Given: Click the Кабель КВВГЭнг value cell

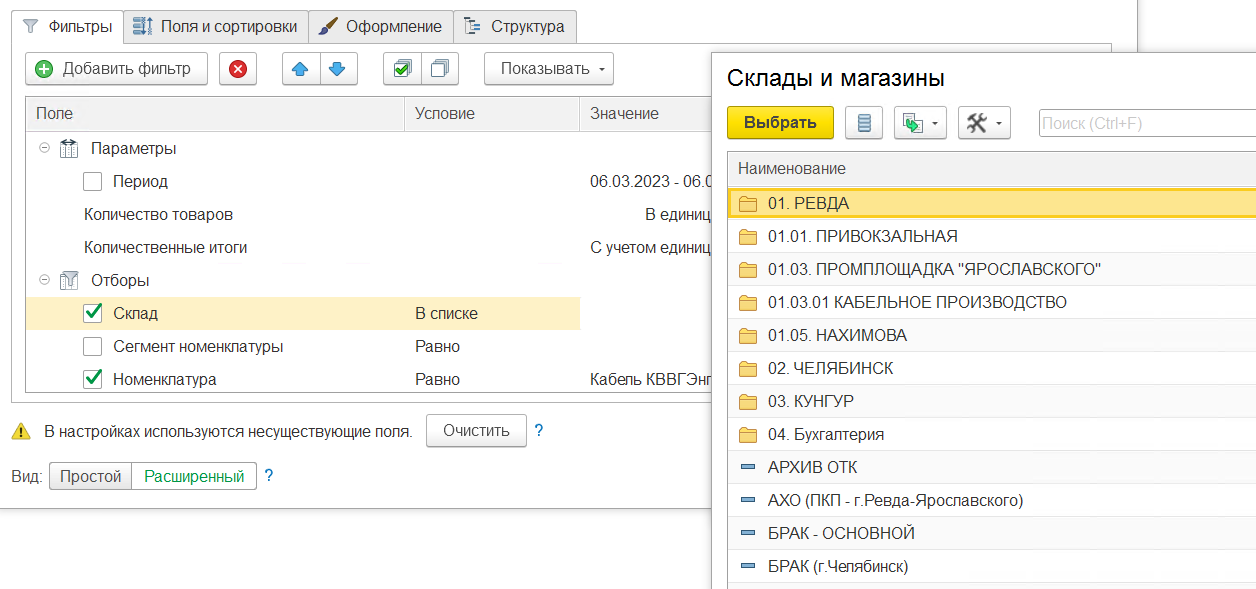Looking at the screenshot, I should (649, 379).
